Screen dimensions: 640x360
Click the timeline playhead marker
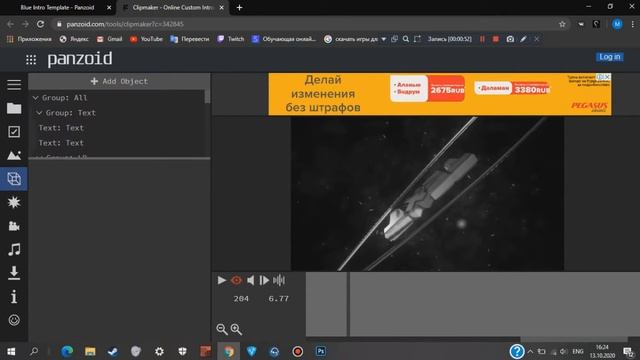[x=348, y=304]
